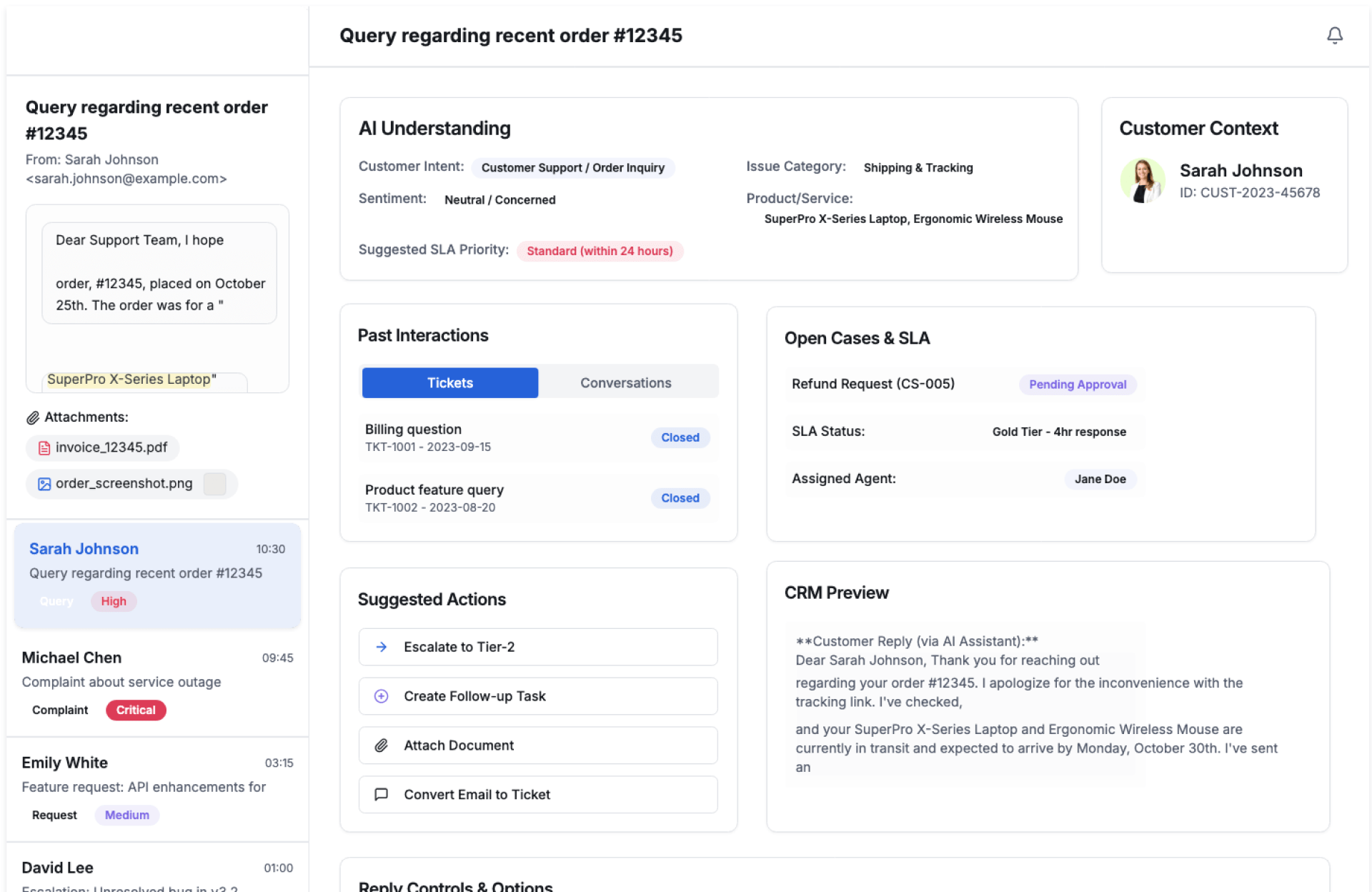
Task: Select Michael Chen's complaint email
Action: [x=157, y=682]
